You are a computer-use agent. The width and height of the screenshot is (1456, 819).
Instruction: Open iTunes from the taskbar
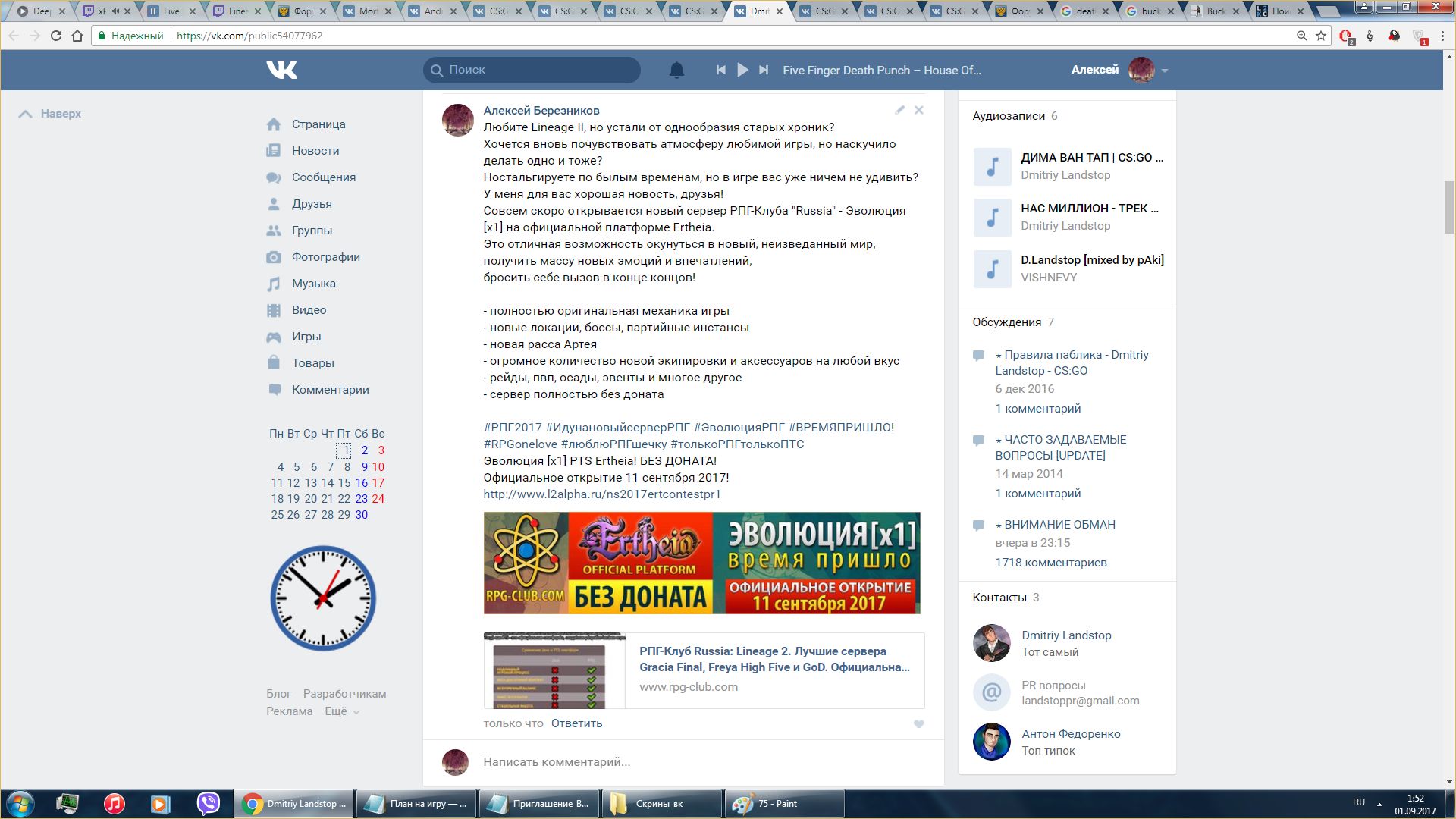[x=115, y=804]
